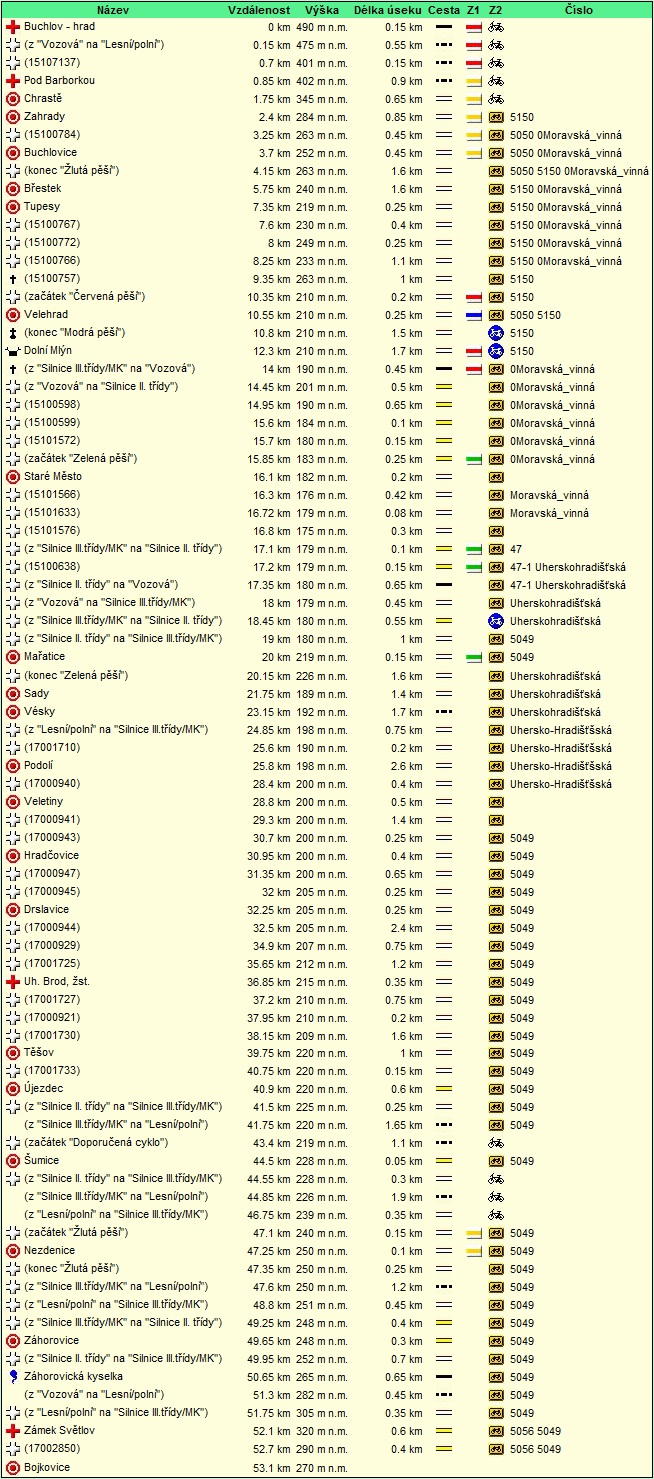The height and width of the screenshot is (1479, 654).
Task: Click the green trail marker in Mařatice row
Action: coord(474,657)
